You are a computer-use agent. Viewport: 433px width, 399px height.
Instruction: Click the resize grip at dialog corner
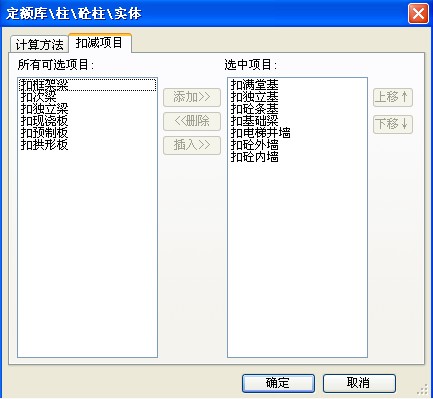coord(423,390)
